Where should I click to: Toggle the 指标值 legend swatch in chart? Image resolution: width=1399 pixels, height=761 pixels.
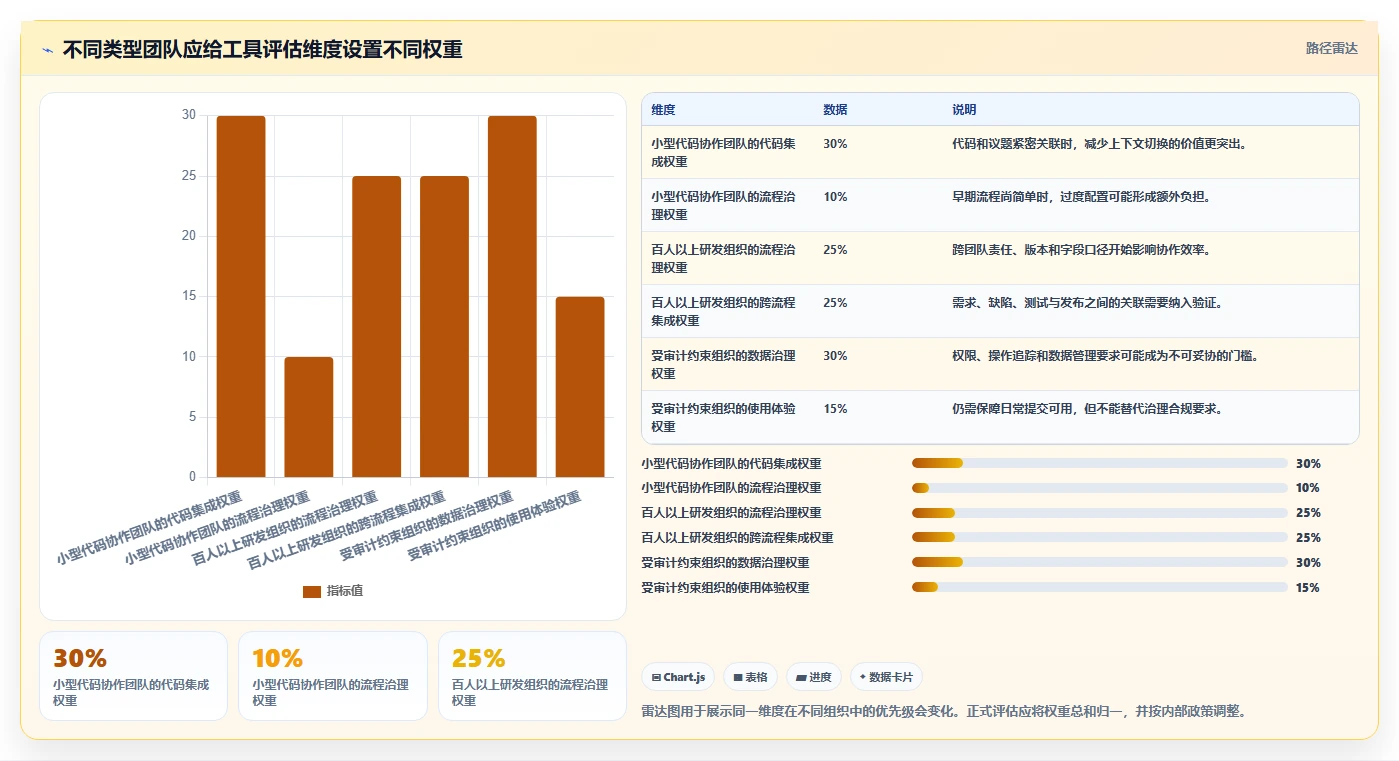[x=312, y=591]
